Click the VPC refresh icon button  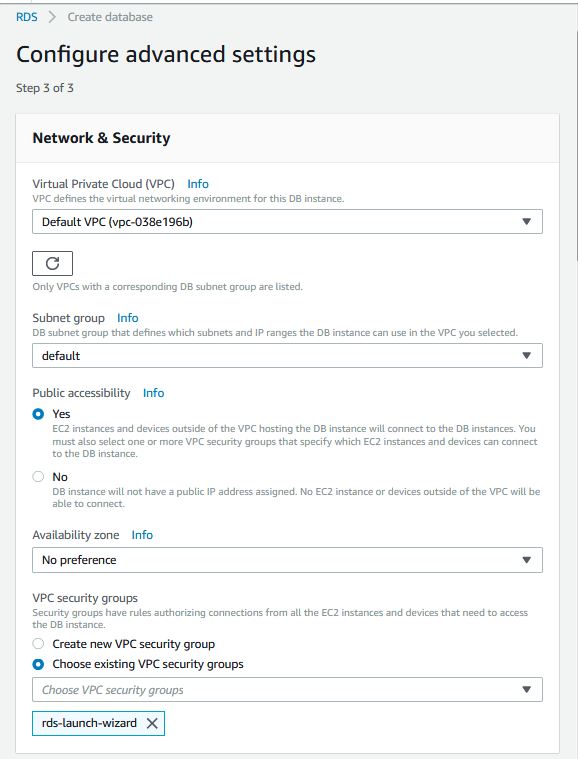(x=52, y=263)
